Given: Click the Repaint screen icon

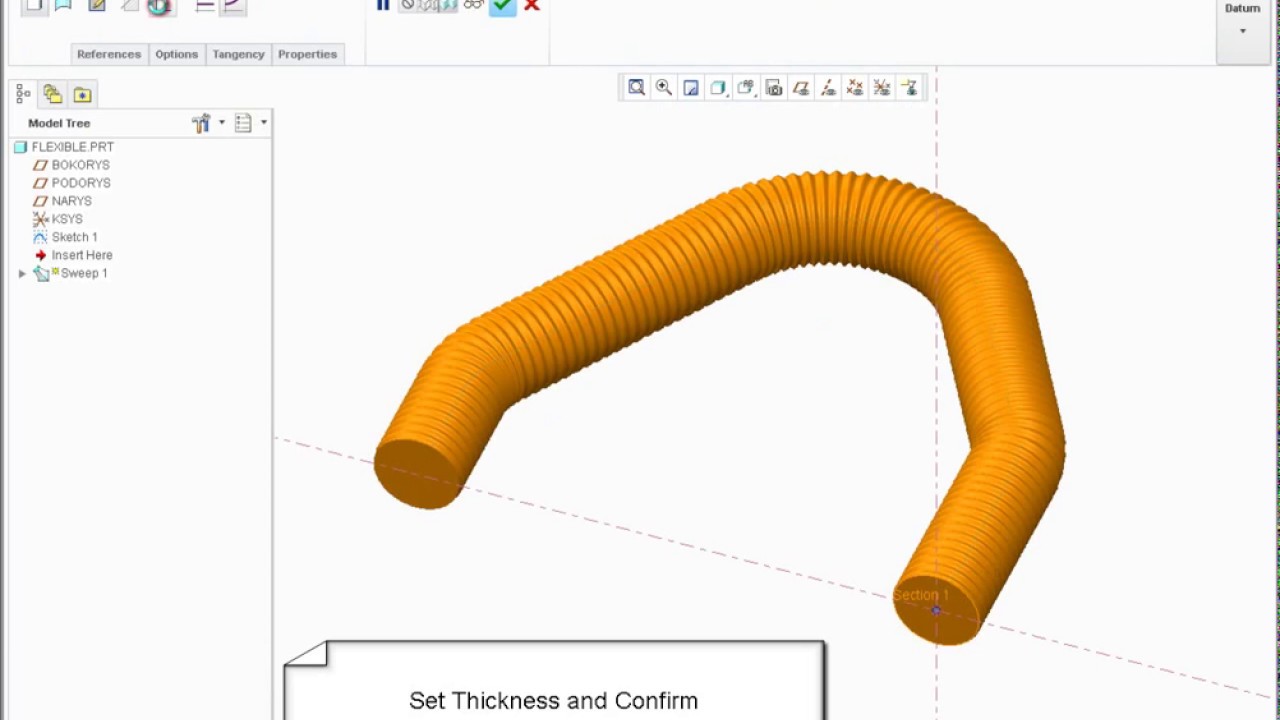Looking at the screenshot, I should (690, 88).
